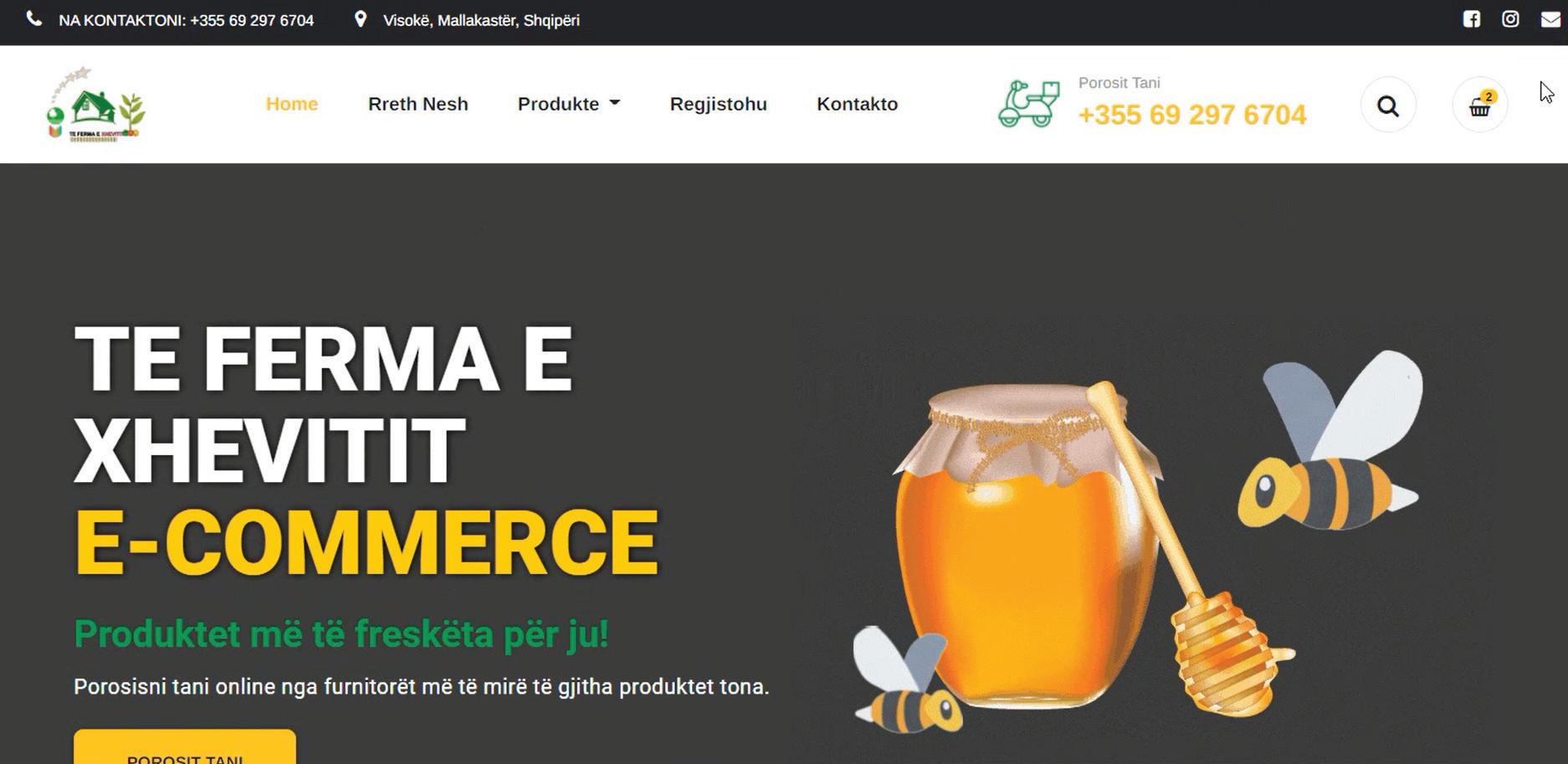The height and width of the screenshot is (764, 1568).
Task: Open the Kontakto page
Action: [858, 104]
